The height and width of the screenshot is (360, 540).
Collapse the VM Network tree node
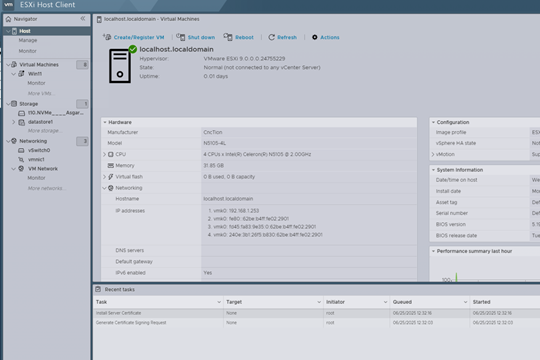pos(14,168)
